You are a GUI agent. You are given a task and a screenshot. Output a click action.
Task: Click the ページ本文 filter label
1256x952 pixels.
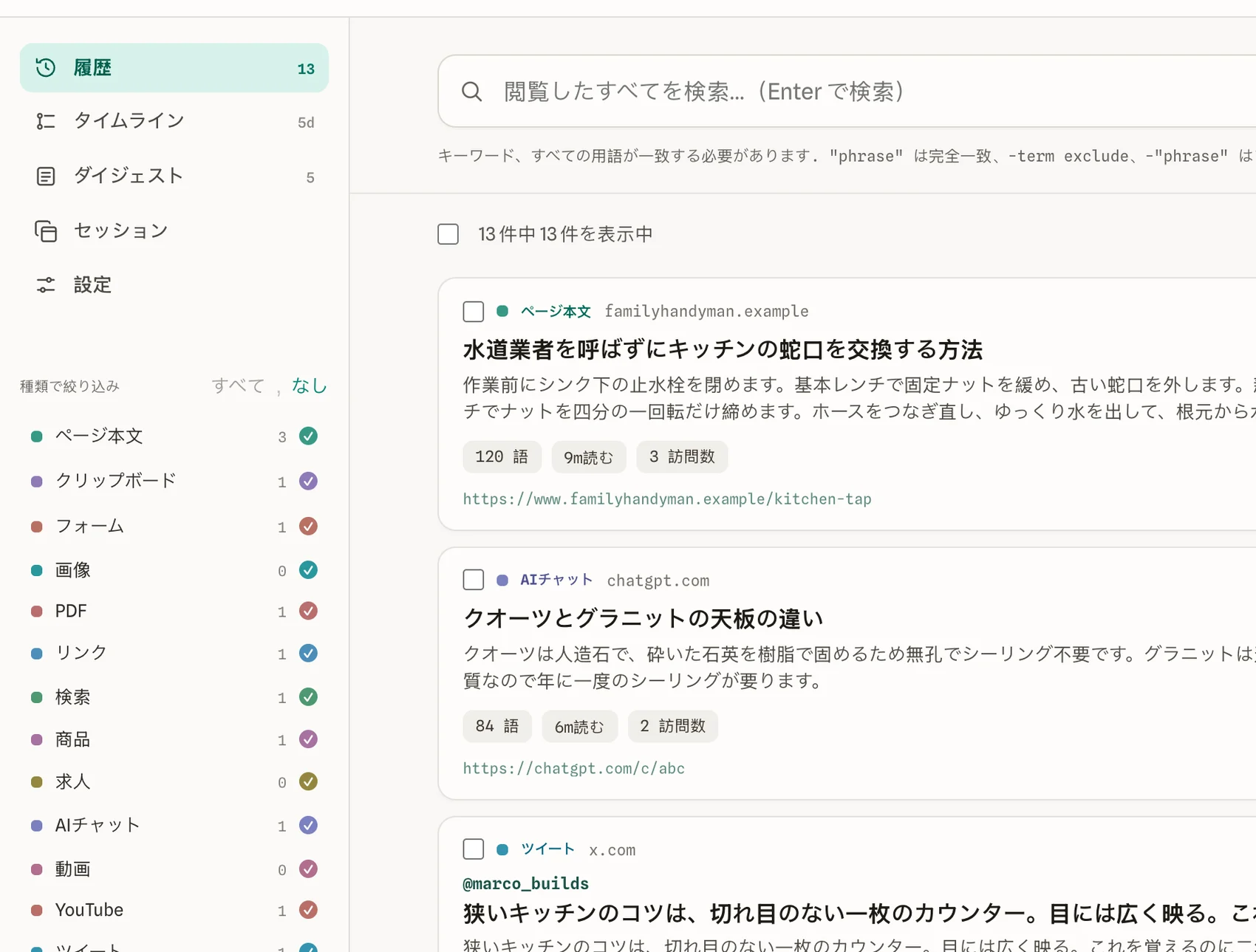click(99, 436)
